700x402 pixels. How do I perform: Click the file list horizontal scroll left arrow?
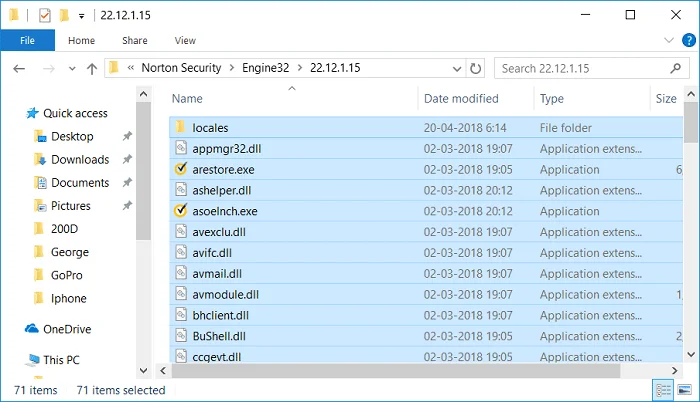click(x=163, y=371)
